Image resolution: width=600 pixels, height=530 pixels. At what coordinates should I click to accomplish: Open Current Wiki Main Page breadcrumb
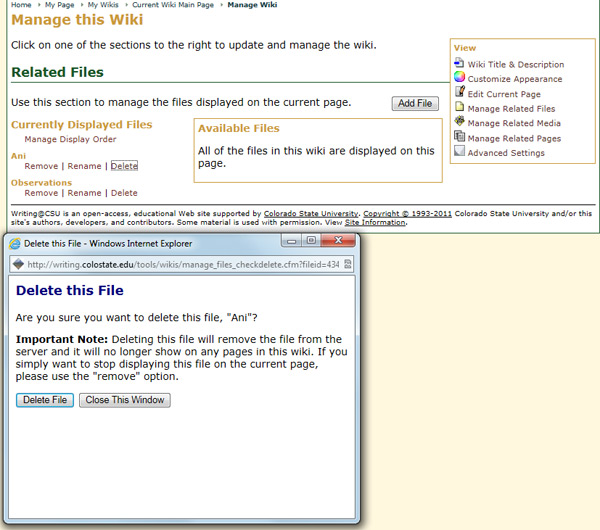coord(175,5)
